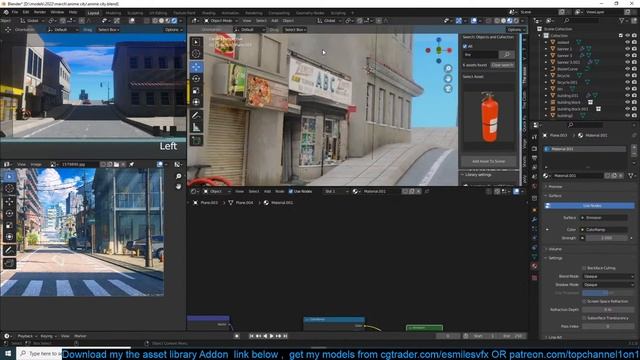Image resolution: width=640 pixels, height=360 pixels.
Task: Select the Annotate tool in main viewport
Action: tap(196, 116)
